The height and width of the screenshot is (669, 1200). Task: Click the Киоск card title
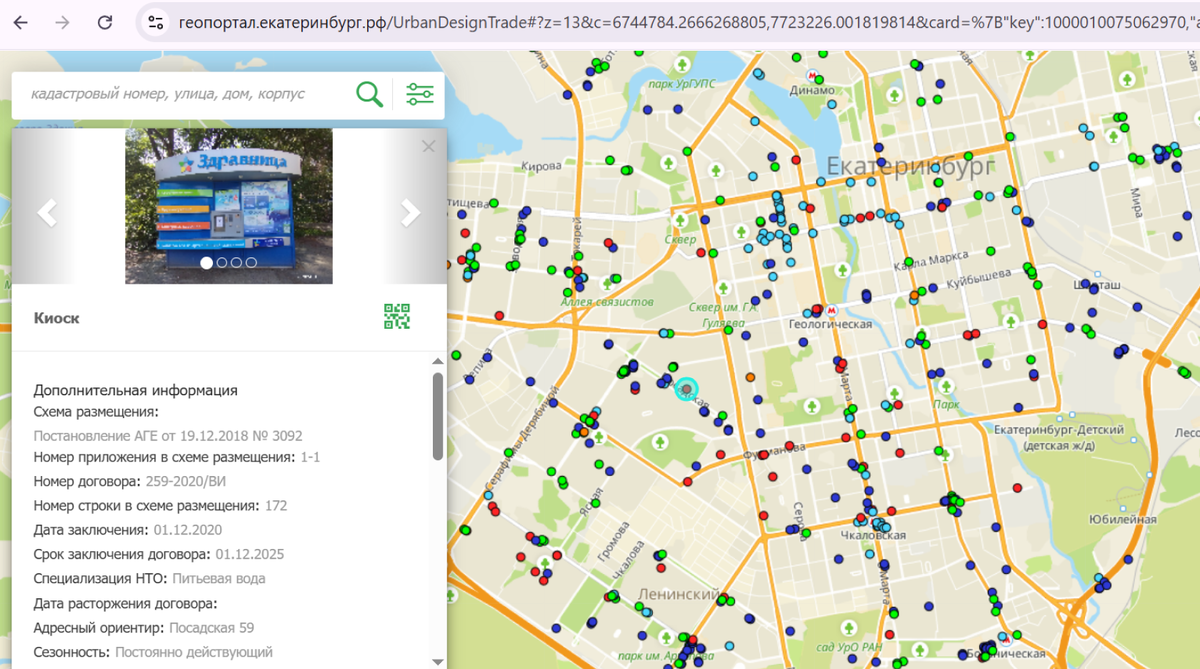57,318
